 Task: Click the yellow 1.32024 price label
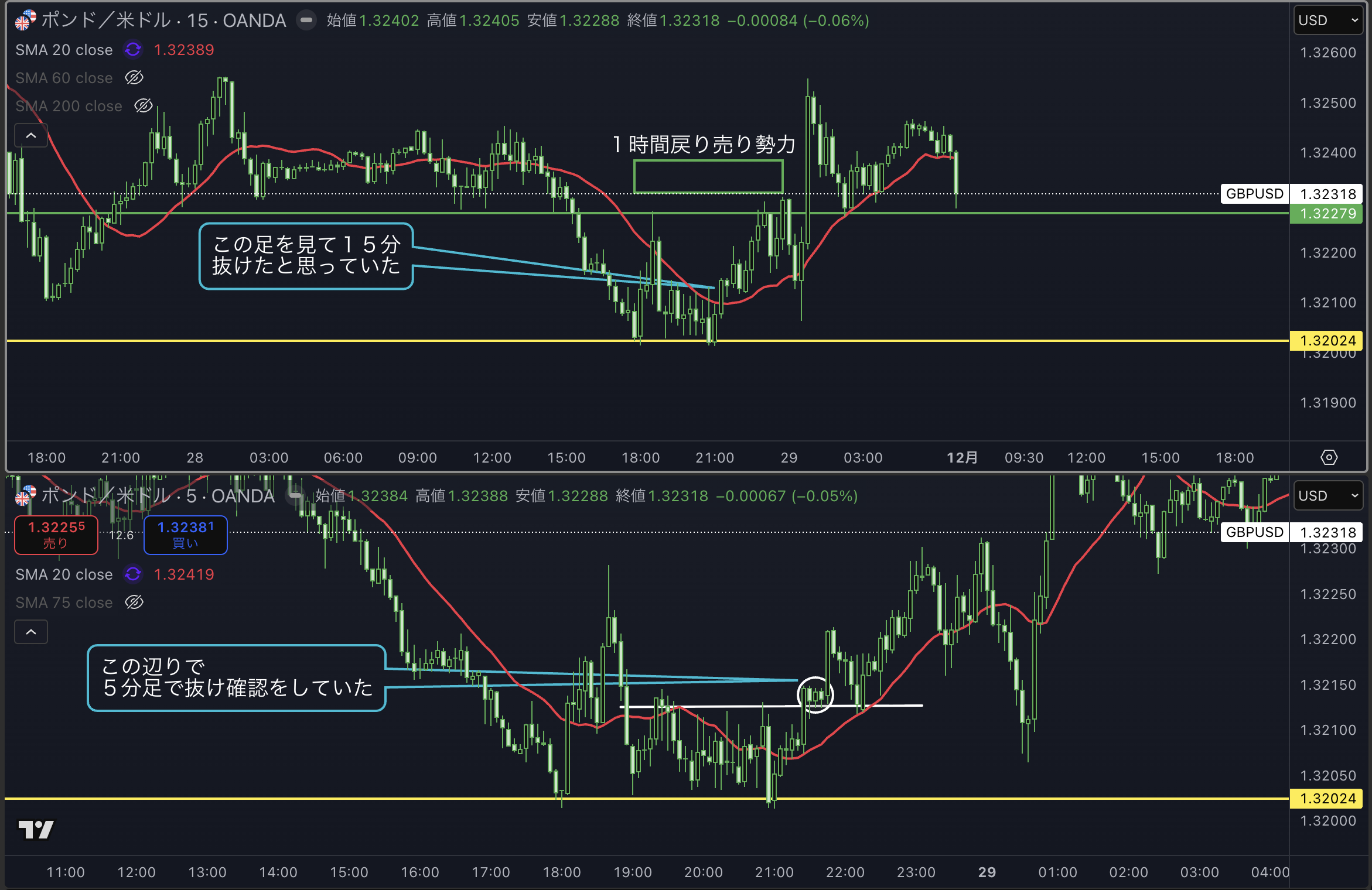tap(1327, 341)
